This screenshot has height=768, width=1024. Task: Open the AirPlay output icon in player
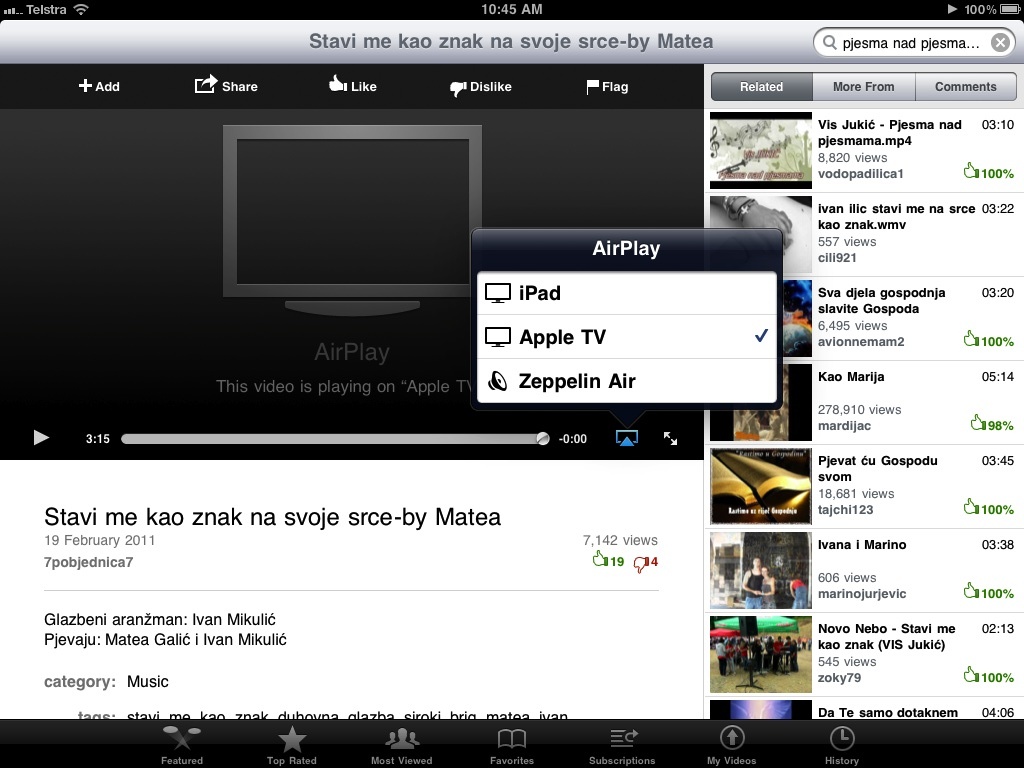[x=627, y=438]
